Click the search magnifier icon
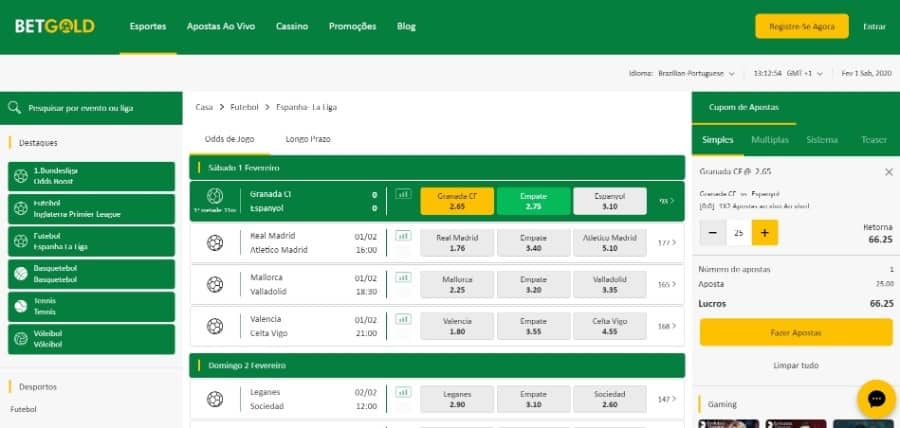This screenshot has width=900, height=428. pos(14,108)
